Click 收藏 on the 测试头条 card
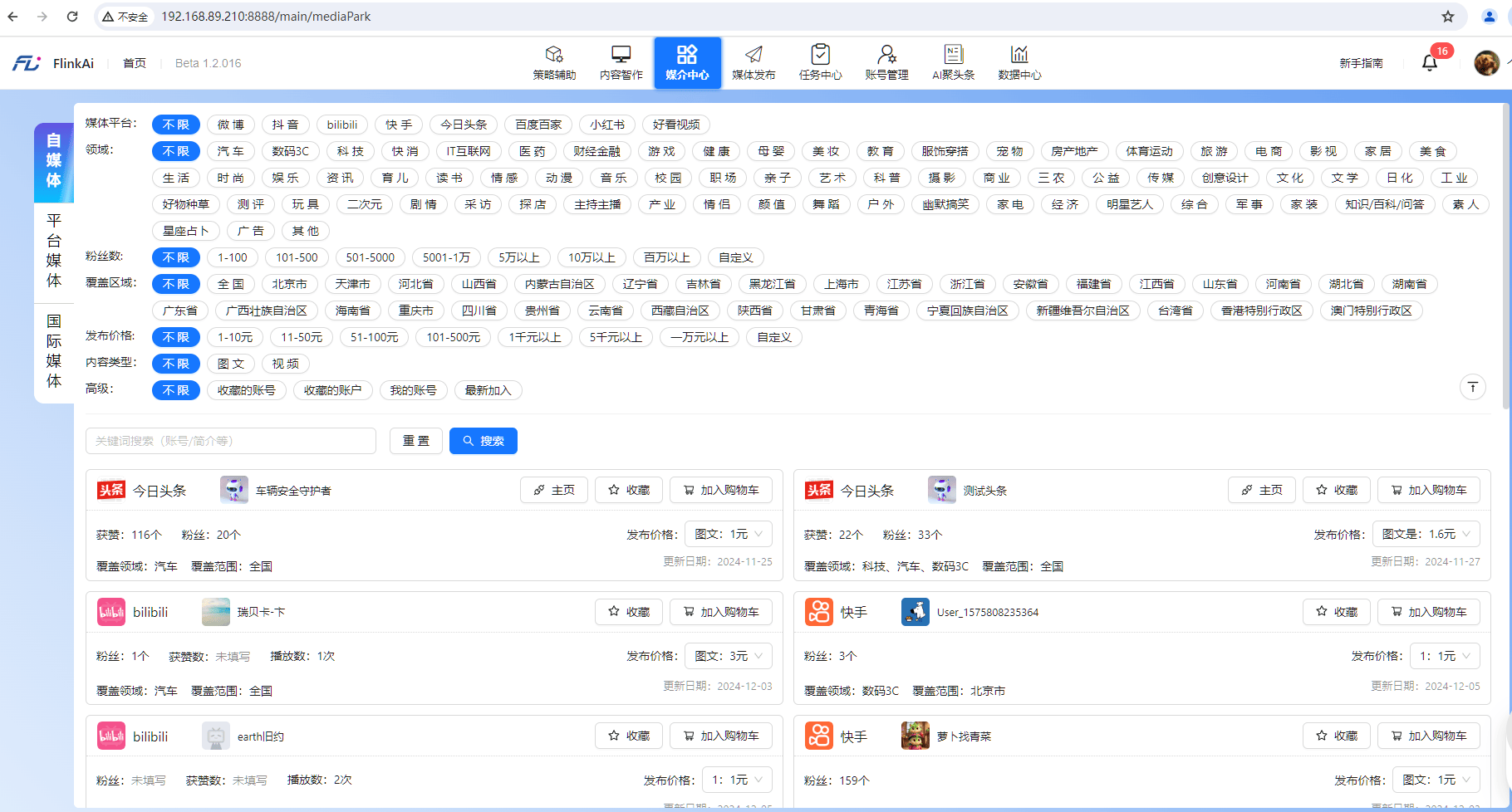Screen dimensions: 1512x812 pyautogui.click(x=1337, y=490)
